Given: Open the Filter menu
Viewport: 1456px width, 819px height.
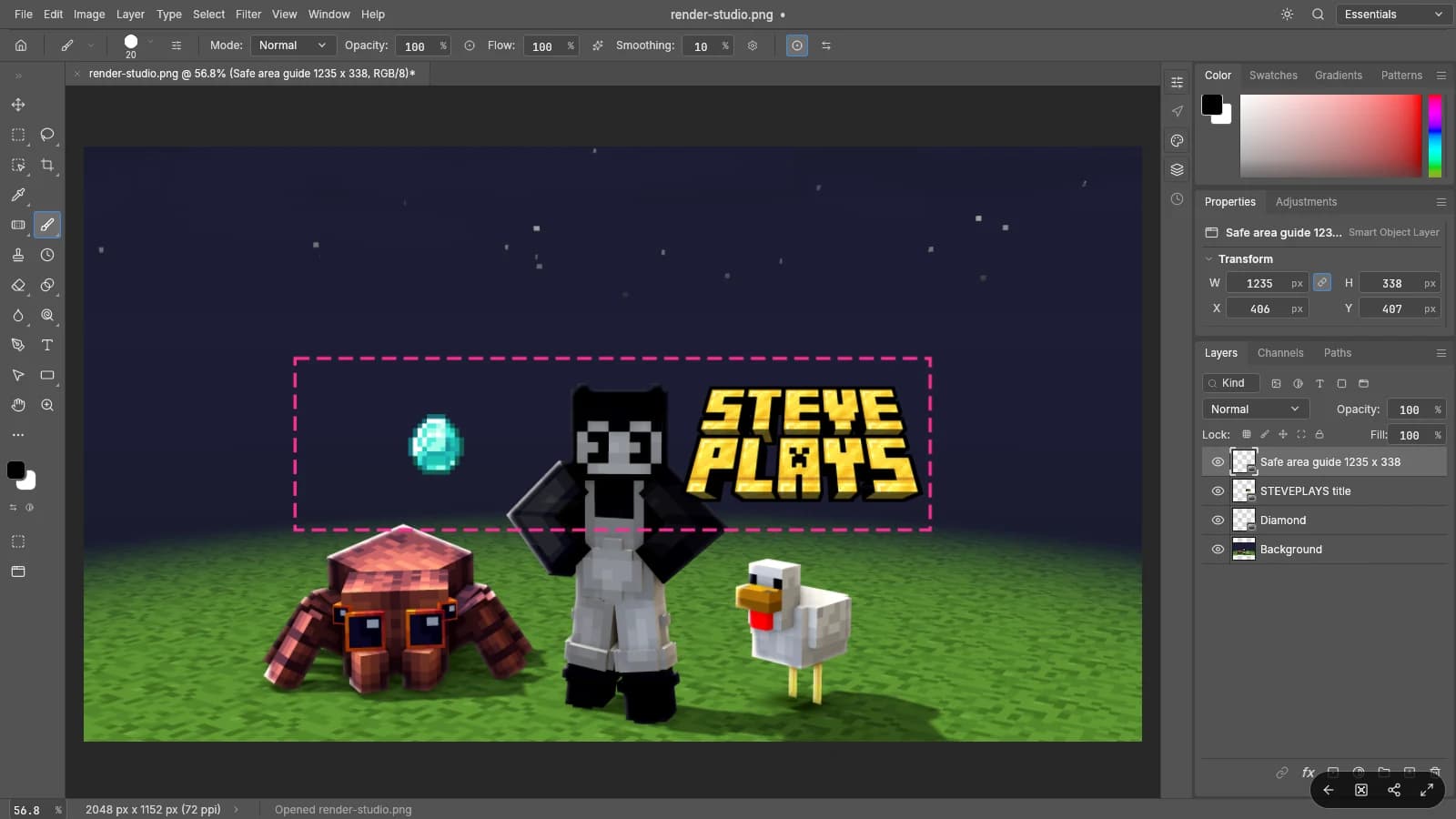Looking at the screenshot, I should point(248,15).
